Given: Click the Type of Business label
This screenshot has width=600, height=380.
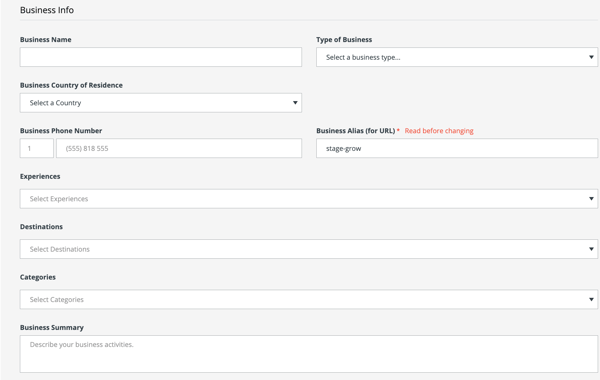Looking at the screenshot, I should click(x=344, y=39).
